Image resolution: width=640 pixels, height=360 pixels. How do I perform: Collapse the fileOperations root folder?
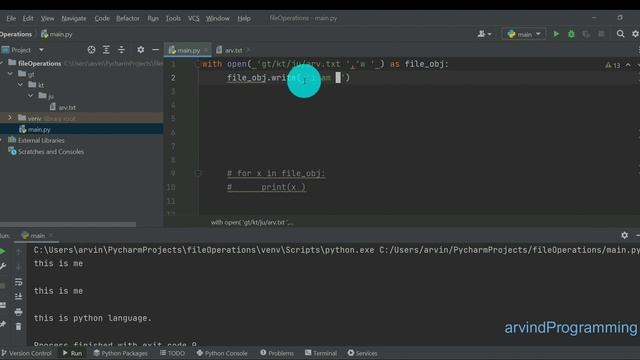pyautogui.click(x=2, y=63)
